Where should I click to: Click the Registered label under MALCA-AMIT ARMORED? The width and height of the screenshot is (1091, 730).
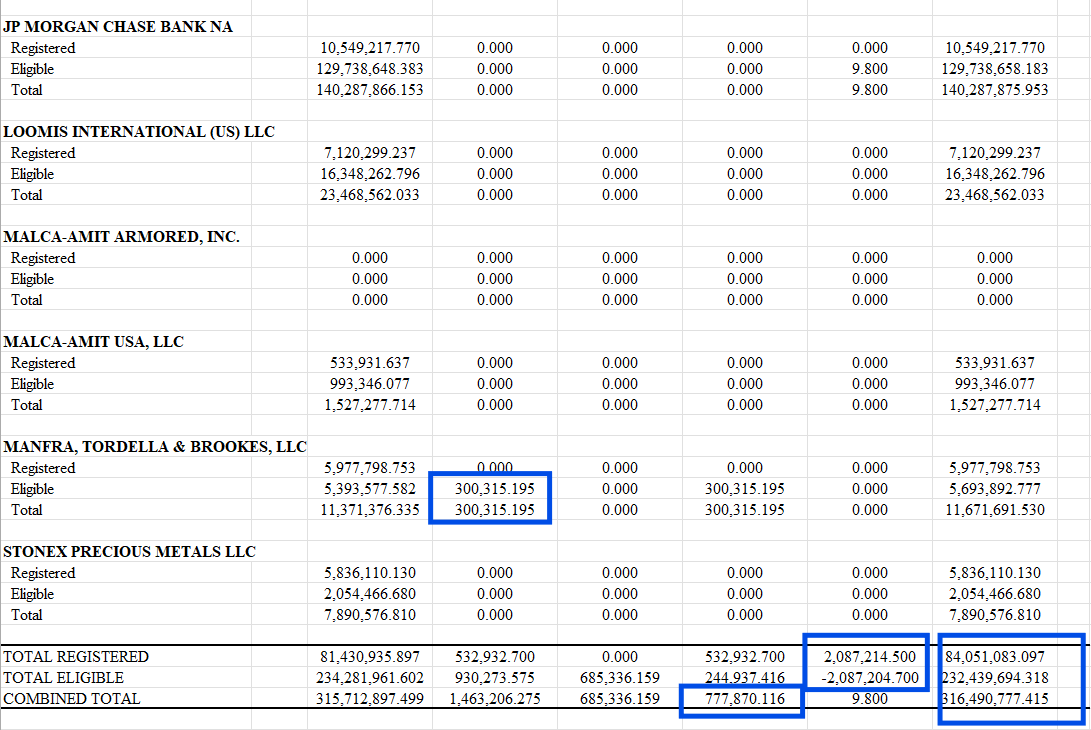42,258
